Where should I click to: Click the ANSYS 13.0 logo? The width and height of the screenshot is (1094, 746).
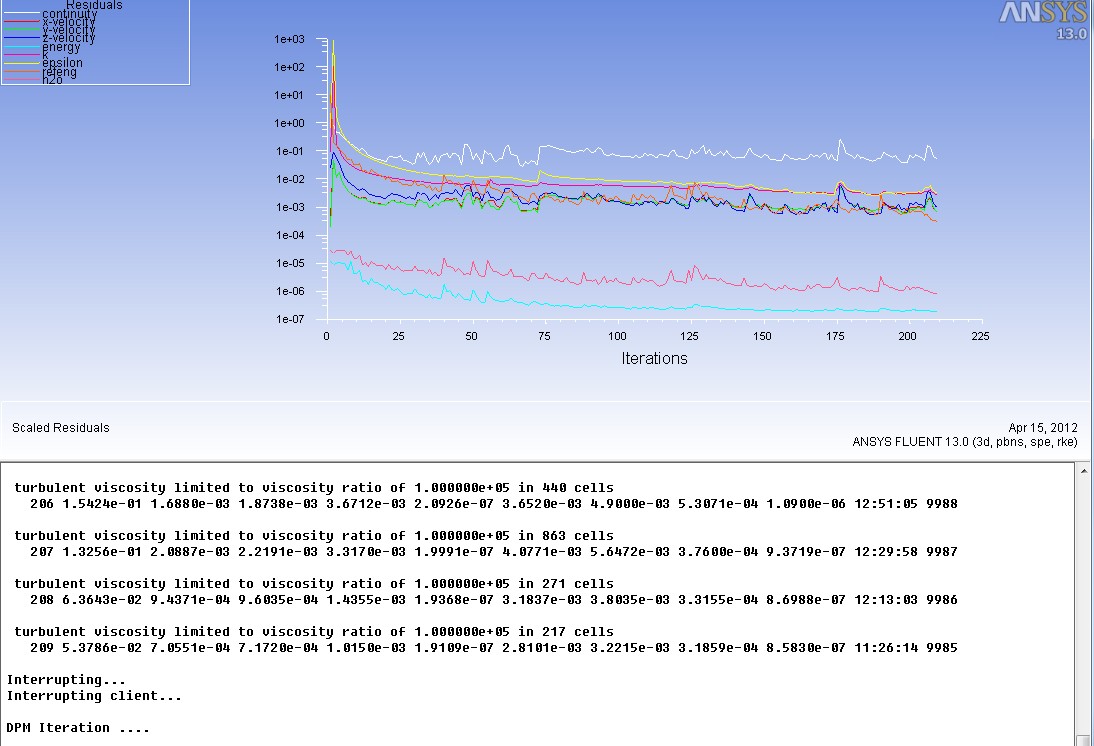tap(1044, 20)
